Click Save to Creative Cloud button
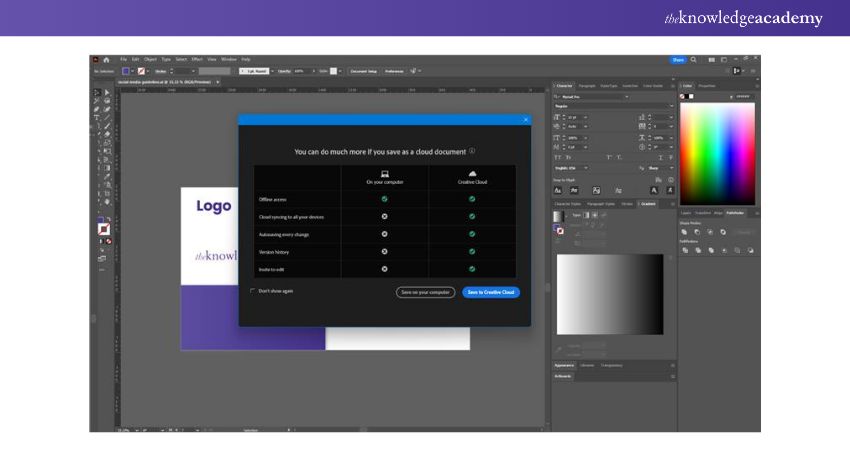 [491, 292]
